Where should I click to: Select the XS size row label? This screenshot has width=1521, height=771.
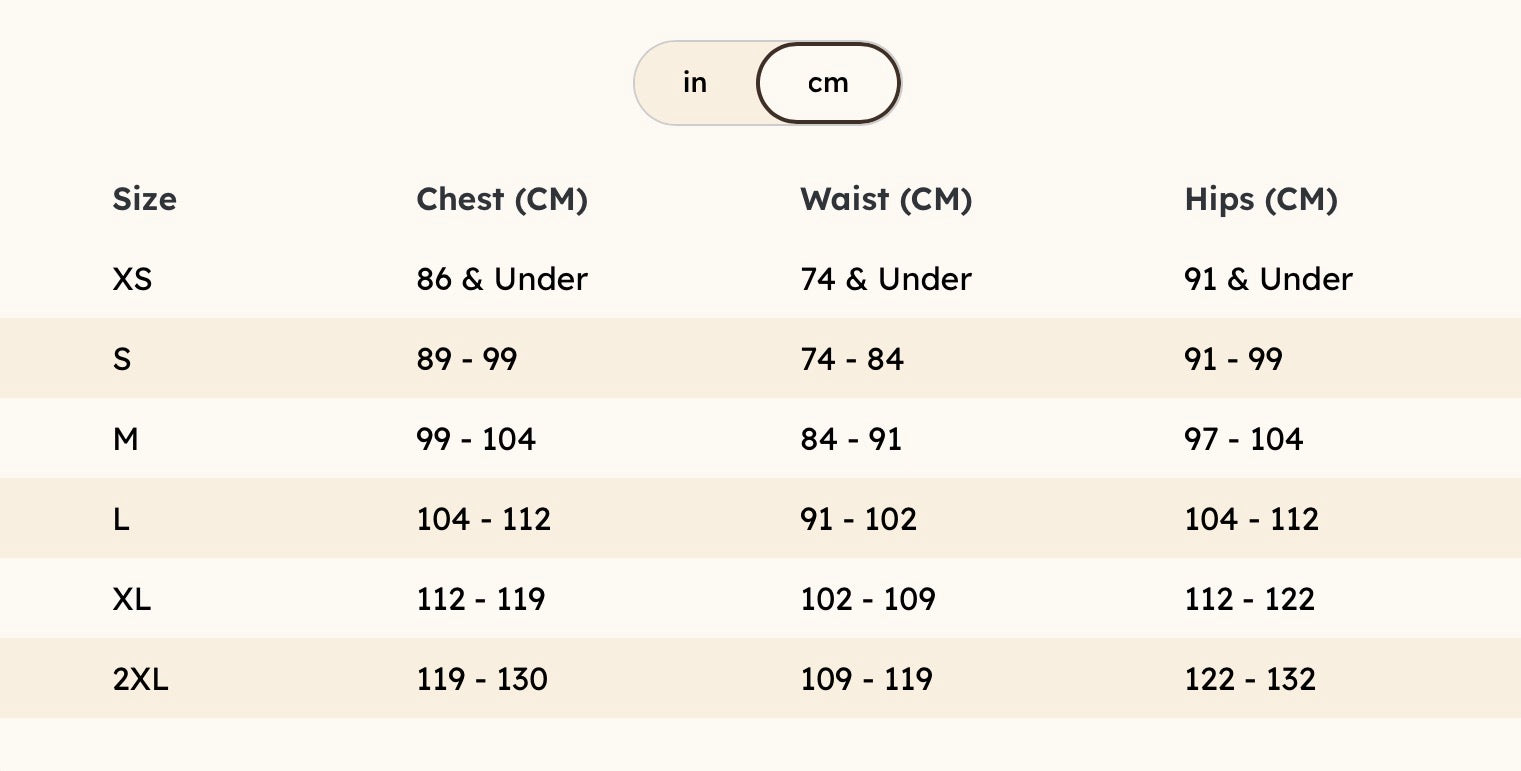(x=132, y=279)
